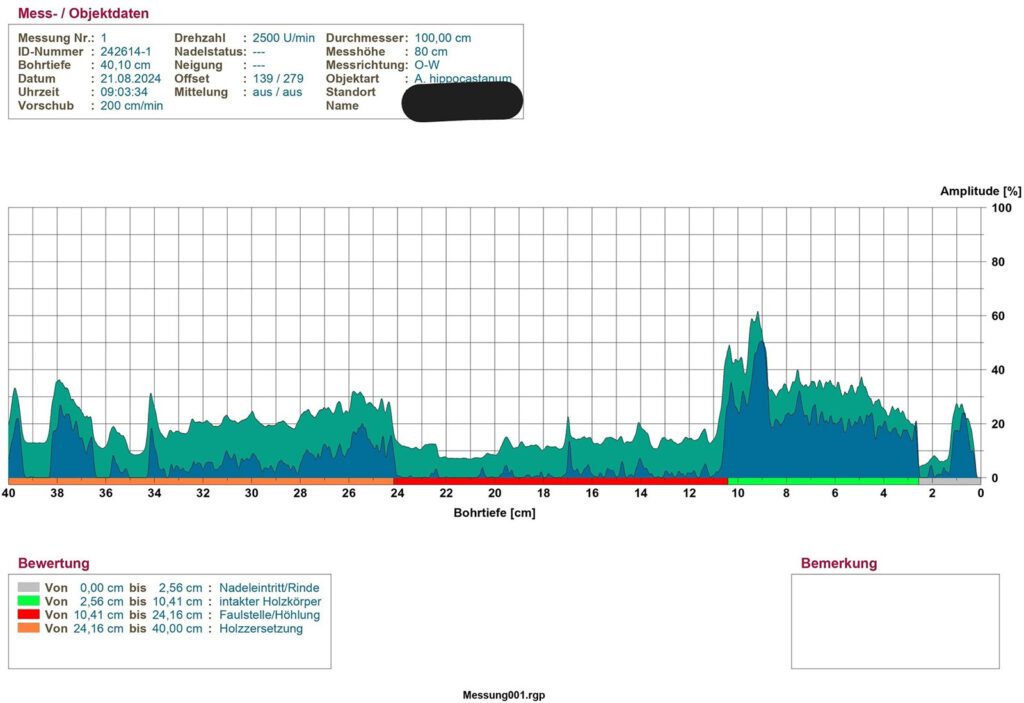Select the green segment on the depth axis bar
1024x703 pixels.
pyautogui.click(x=823, y=481)
